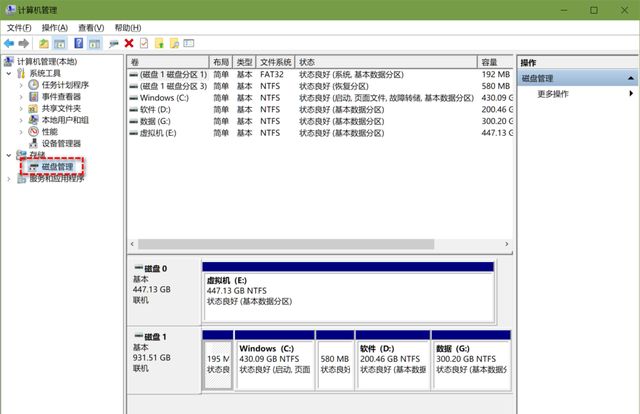Click the search folder toolbar icon
This screenshot has height=414, width=640.
(174, 43)
